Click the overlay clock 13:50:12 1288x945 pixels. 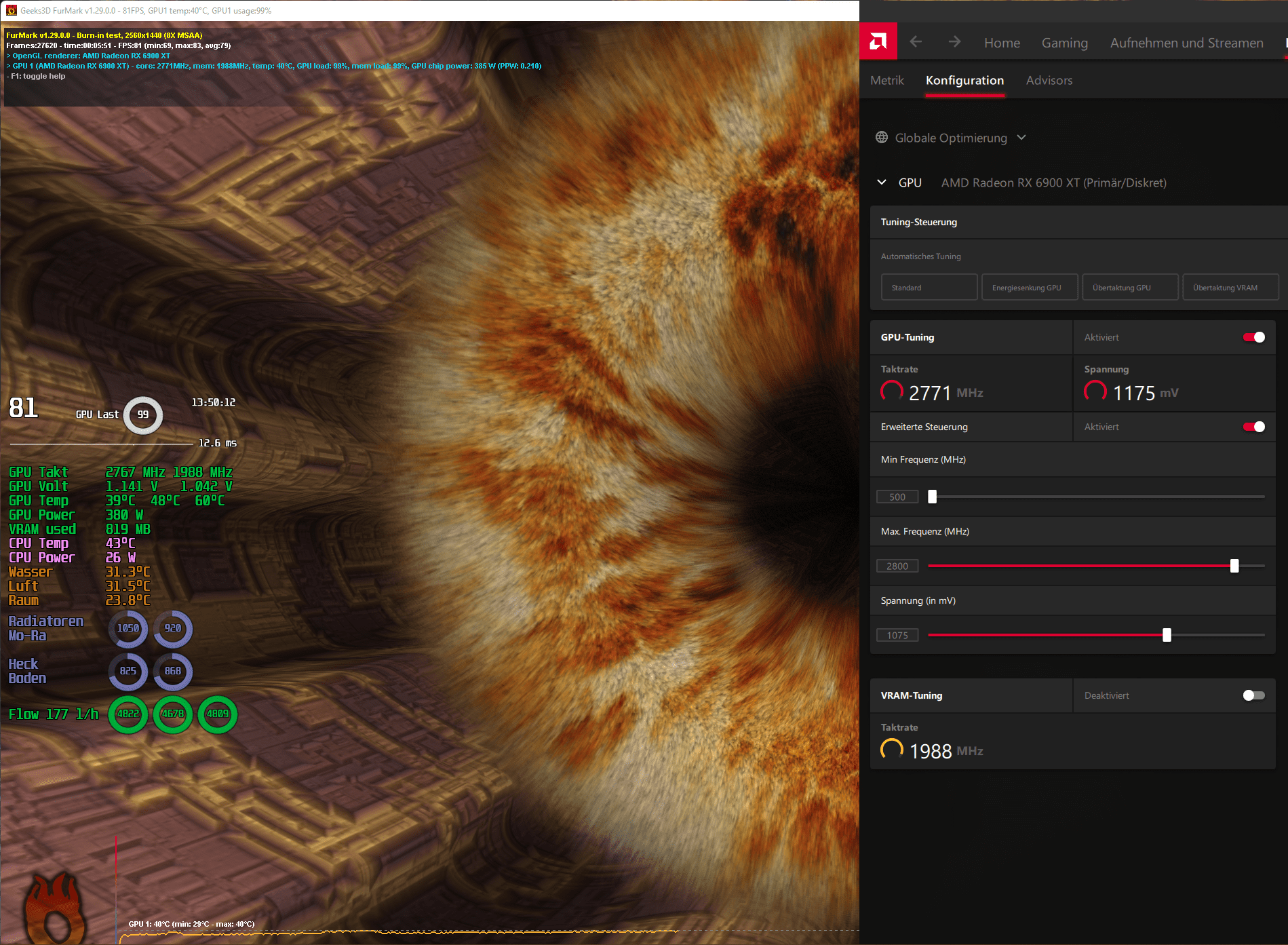coord(214,402)
